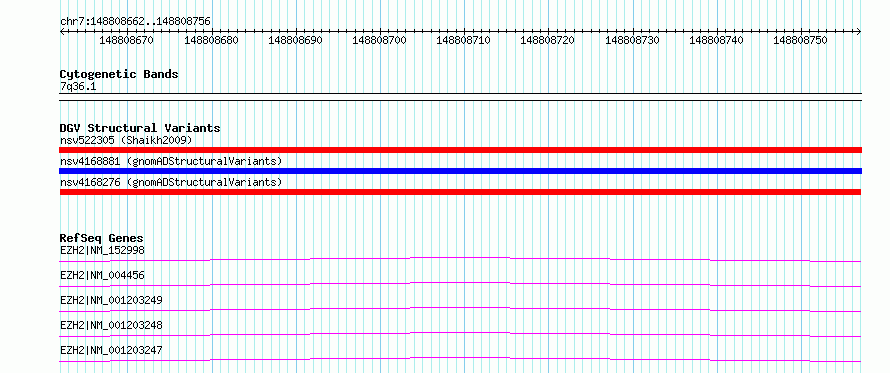Select the blue nsv4168881 variant bar

click(x=460, y=171)
